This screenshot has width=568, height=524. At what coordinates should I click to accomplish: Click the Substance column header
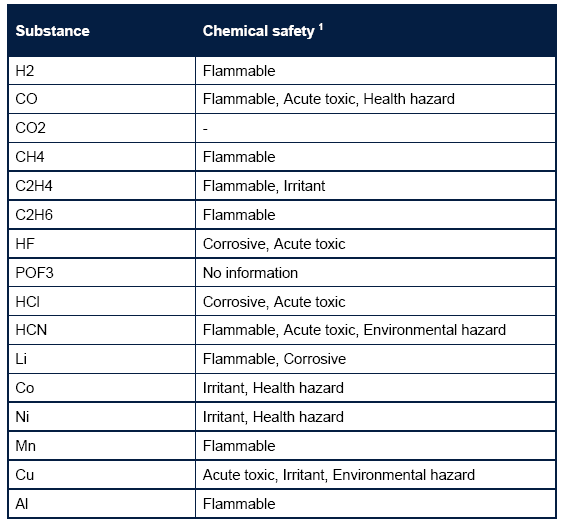[x=53, y=31]
